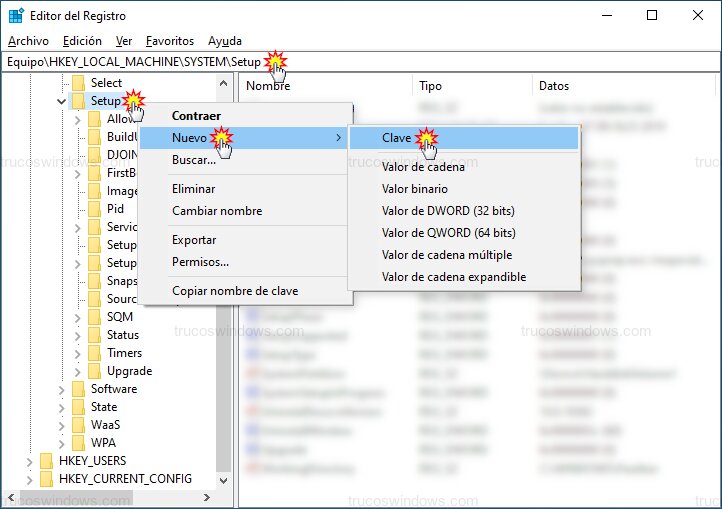
Task: Collapse the Setup key chevron
Action: coord(61,101)
